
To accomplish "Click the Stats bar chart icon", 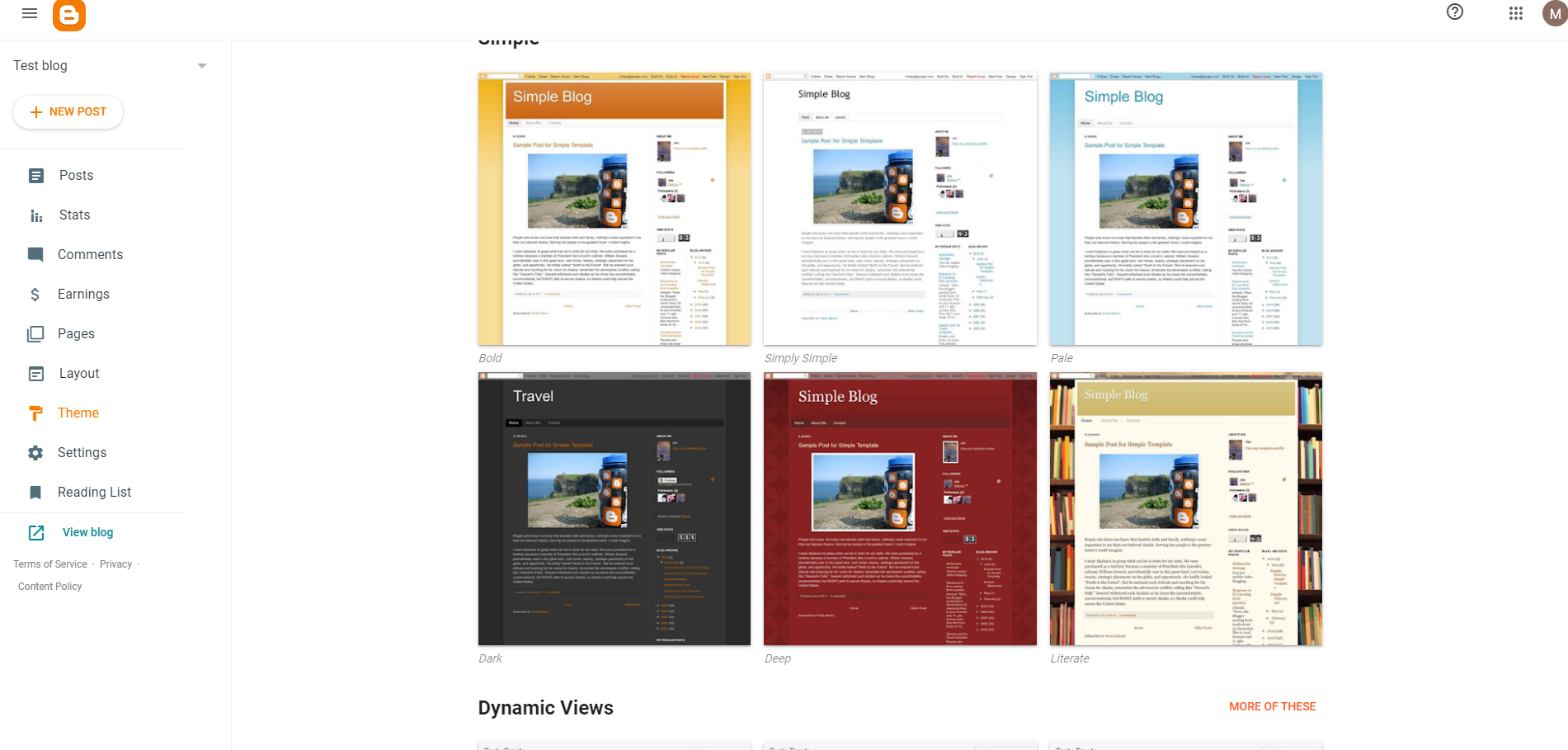I will tap(36, 215).
